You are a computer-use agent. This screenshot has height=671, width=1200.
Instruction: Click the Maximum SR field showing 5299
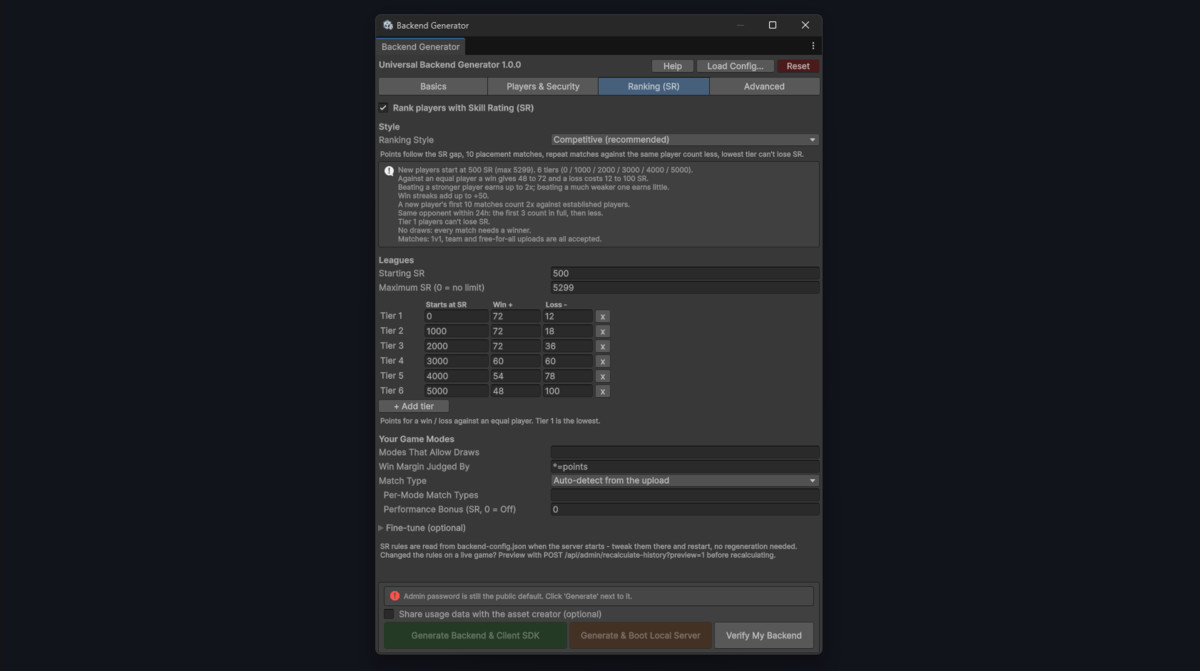tap(685, 288)
